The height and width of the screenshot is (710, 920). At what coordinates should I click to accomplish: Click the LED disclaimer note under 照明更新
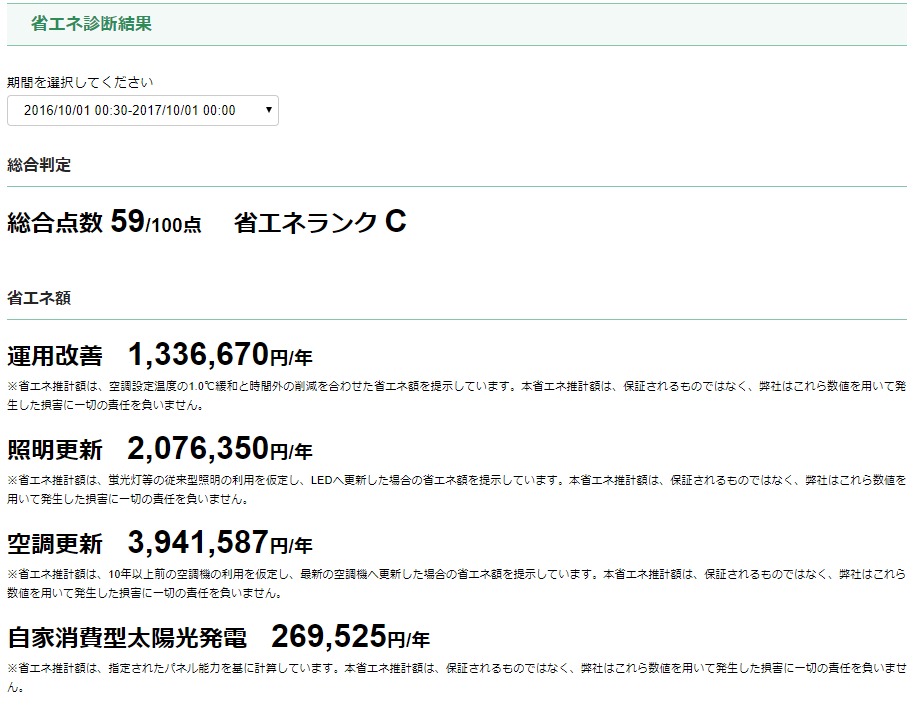point(456,489)
